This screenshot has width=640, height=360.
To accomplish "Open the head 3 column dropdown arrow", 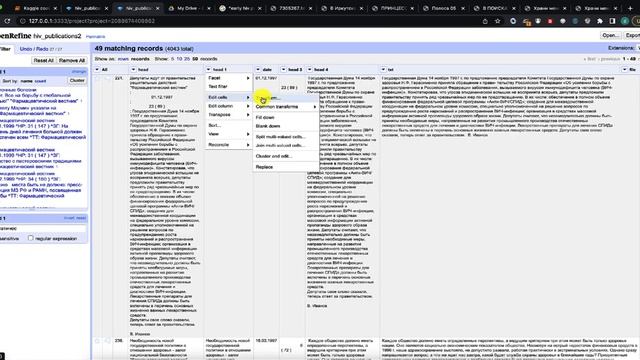I will pyautogui.click(x=284, y=70).
